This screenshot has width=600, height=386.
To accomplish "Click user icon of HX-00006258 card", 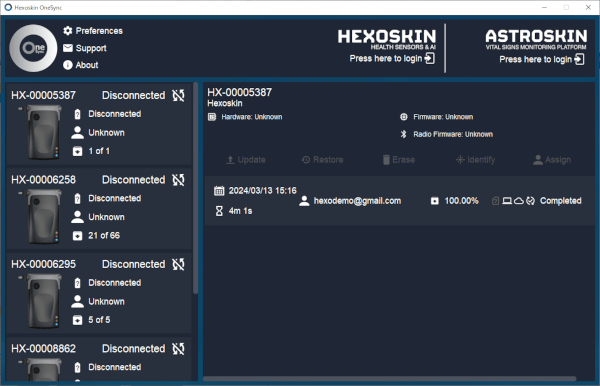I will 78,217.
